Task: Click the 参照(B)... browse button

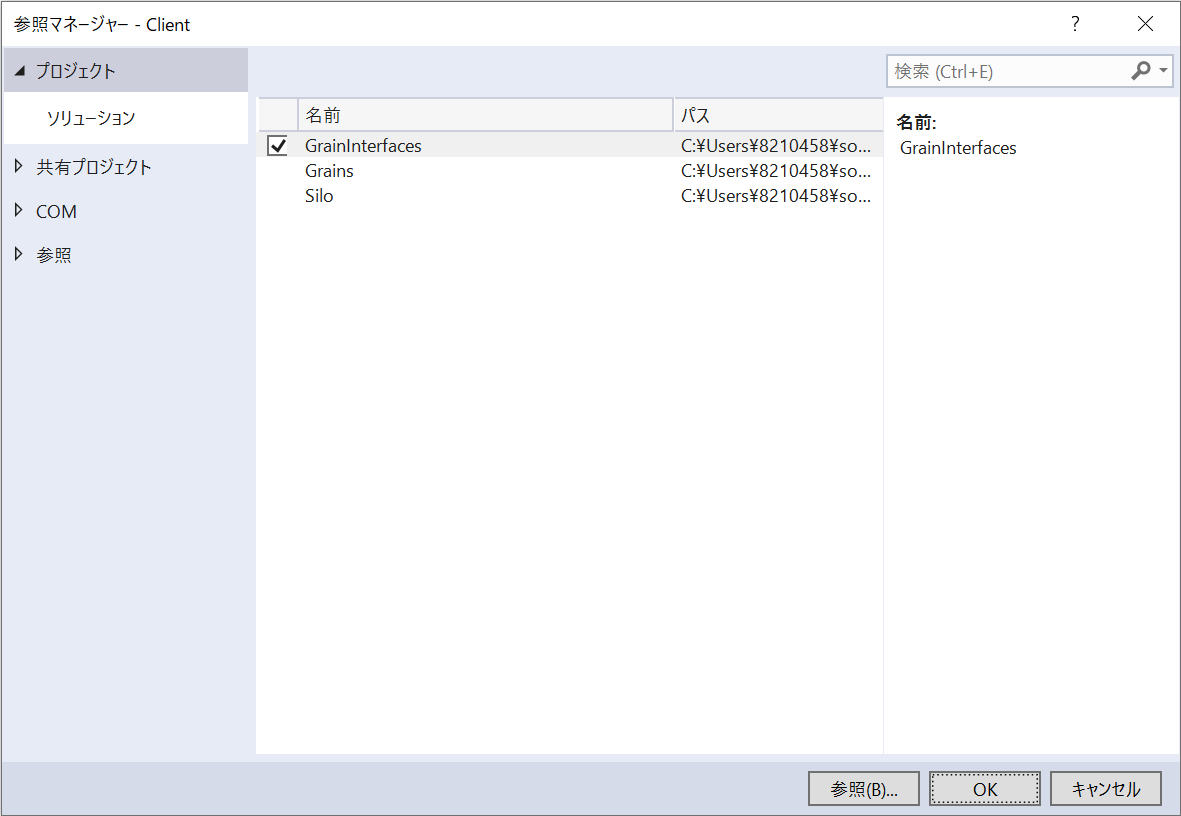Action: pos(864,789)
